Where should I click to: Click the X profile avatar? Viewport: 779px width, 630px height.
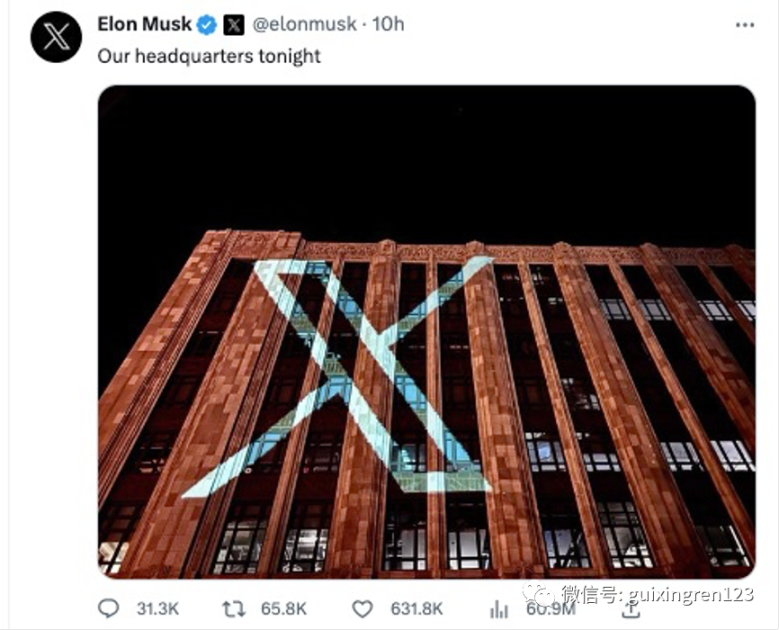tap(56, 37)
